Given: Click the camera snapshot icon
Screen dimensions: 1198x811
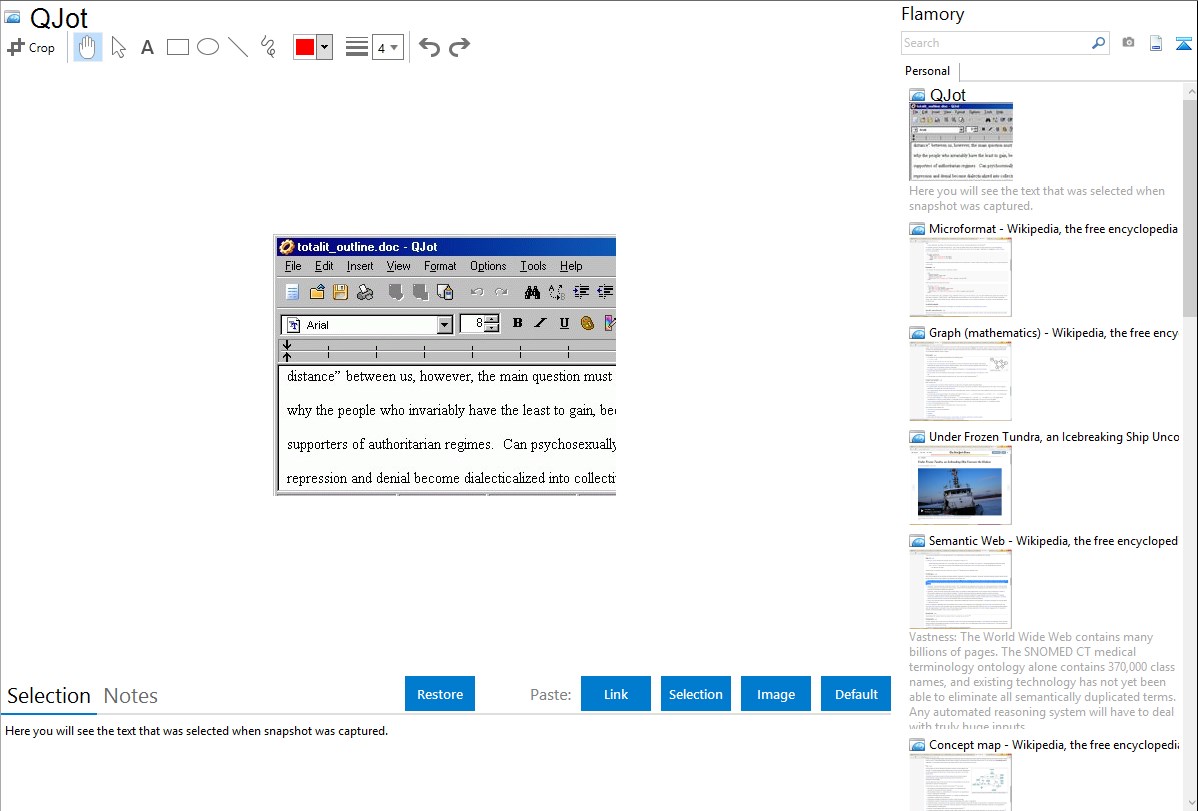Looking at the screenshot, I should [x=1128, y=43].
